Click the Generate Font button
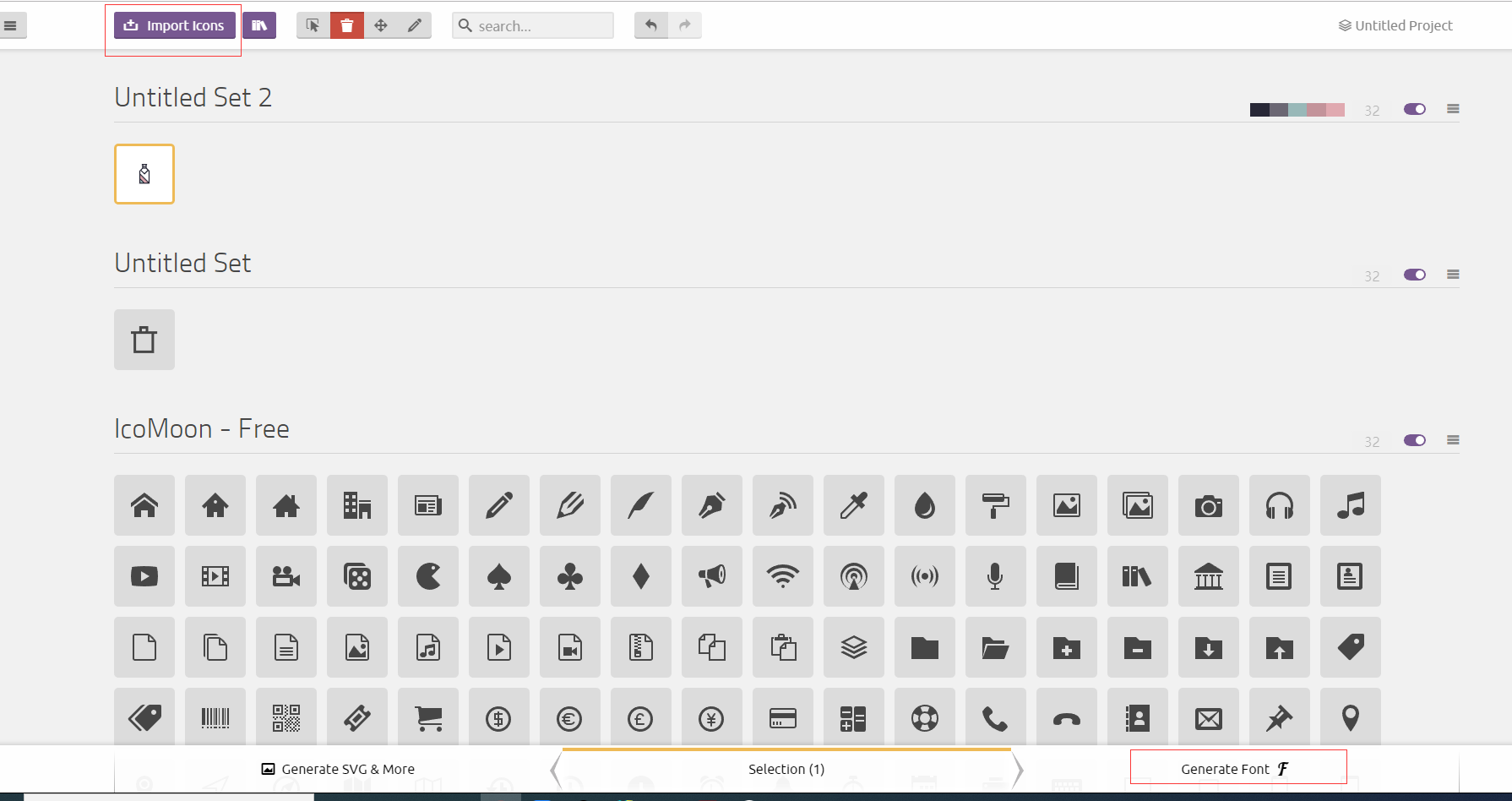The image size is (1512, 801). click(1235, 769)
